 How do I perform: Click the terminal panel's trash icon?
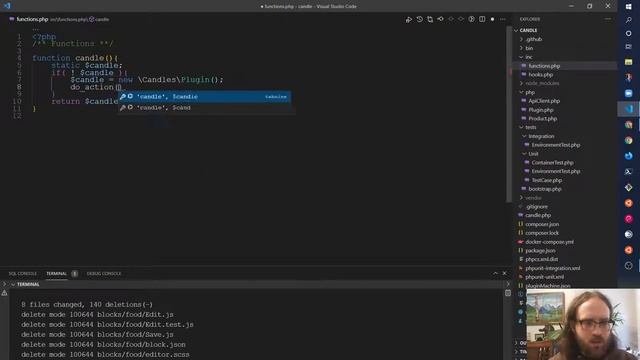tap(508, 293)
